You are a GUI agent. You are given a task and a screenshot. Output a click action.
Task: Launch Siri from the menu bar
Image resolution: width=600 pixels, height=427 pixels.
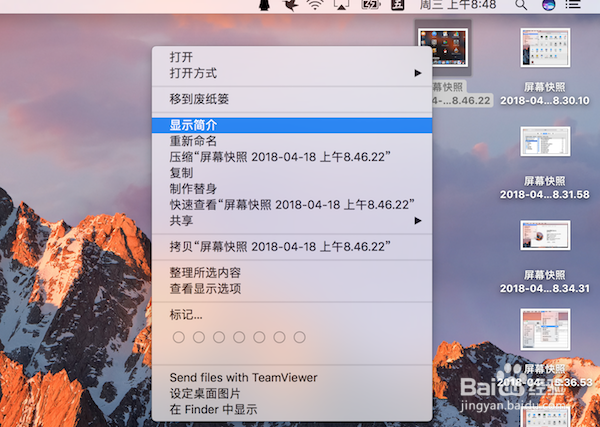point(549,5)
